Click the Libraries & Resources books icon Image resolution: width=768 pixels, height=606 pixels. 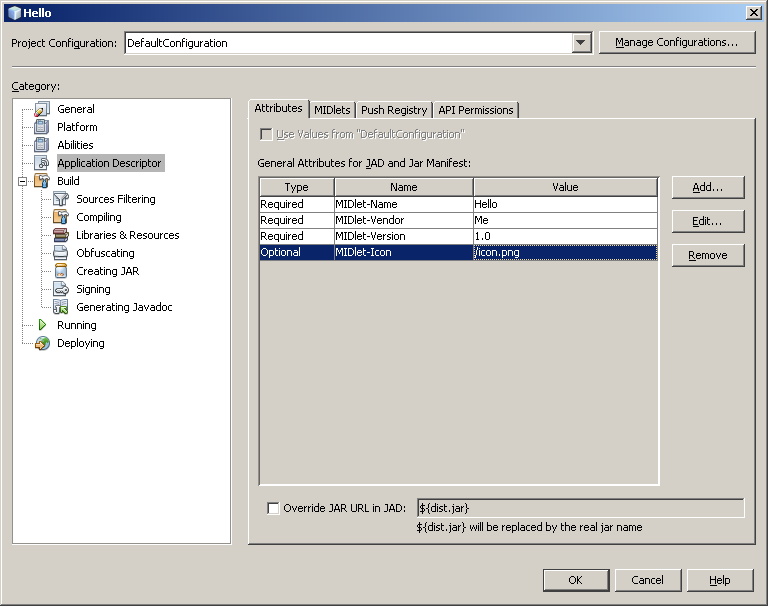click(x=61, y=235)
